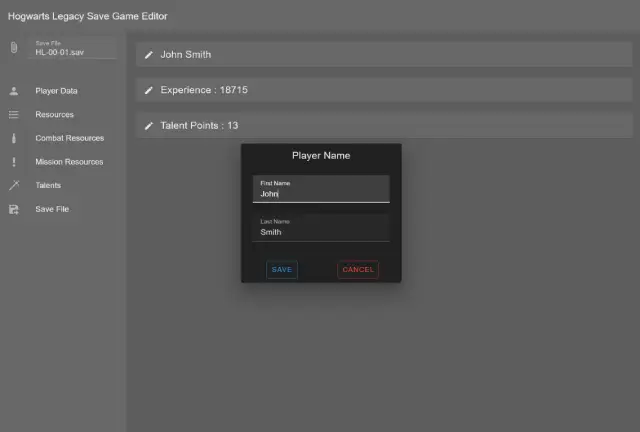Click the Player Name dialog heading

click(x=321, y=156)
